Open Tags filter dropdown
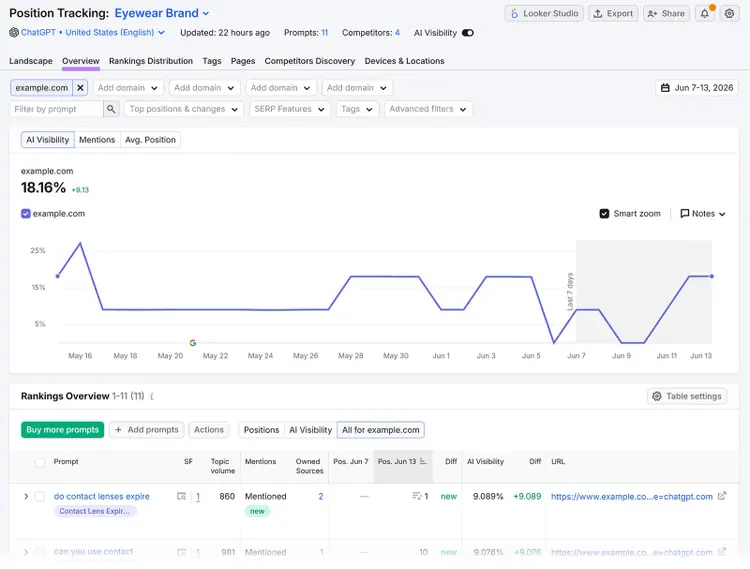The width and height of the screenshot is (750, 569). pyautogui.click(x=357, y=109)
